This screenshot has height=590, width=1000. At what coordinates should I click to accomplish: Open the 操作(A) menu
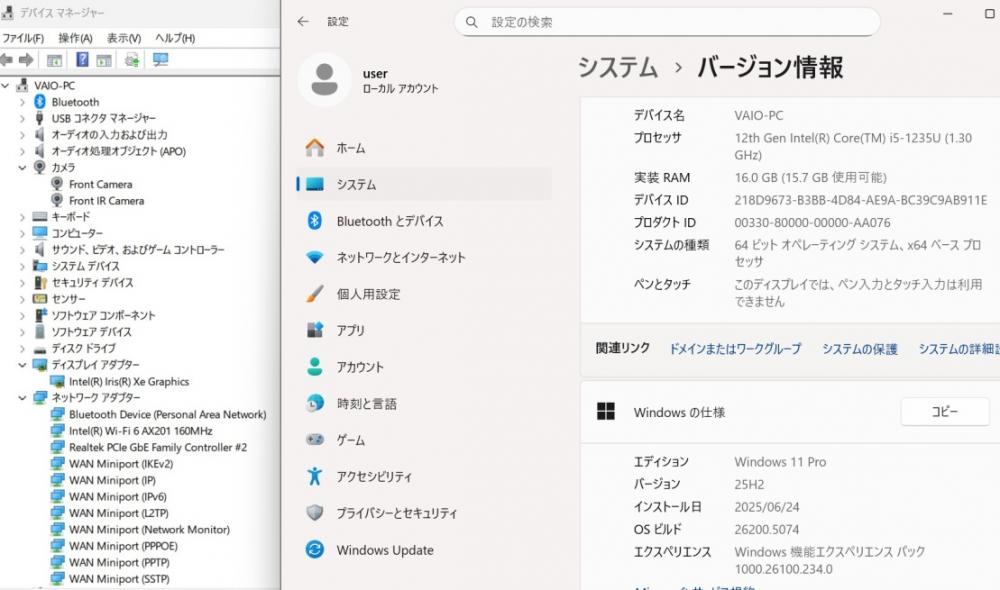point(75,38)
